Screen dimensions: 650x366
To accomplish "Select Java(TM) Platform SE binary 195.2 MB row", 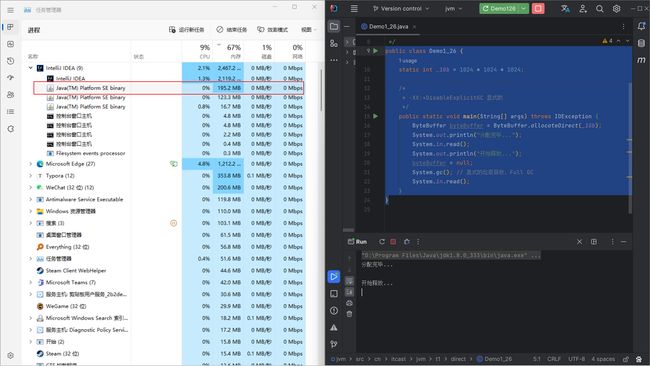I will [x=169, y=88].
